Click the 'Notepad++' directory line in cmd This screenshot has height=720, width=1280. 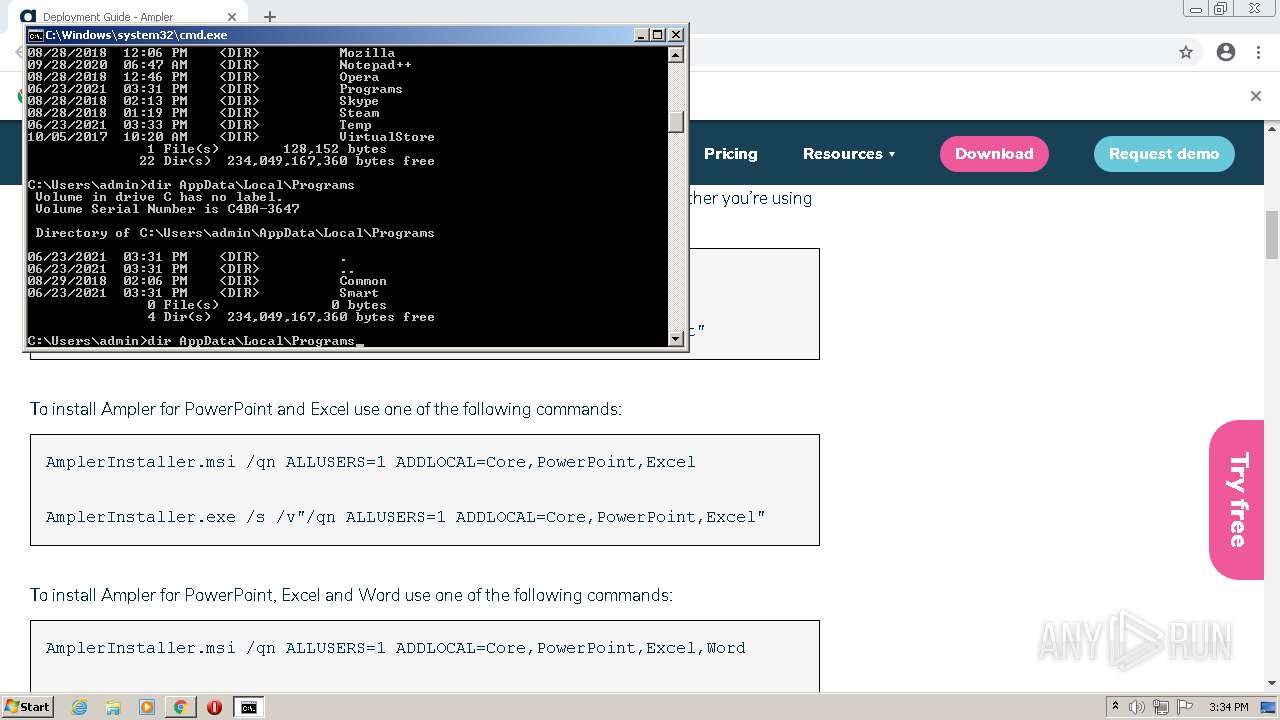pyautogui.click(x=219, y=65)
